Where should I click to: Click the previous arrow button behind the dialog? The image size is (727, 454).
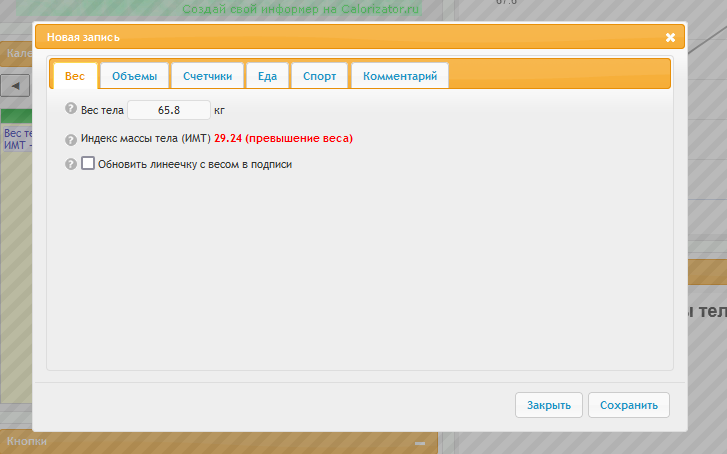point(15,86)
